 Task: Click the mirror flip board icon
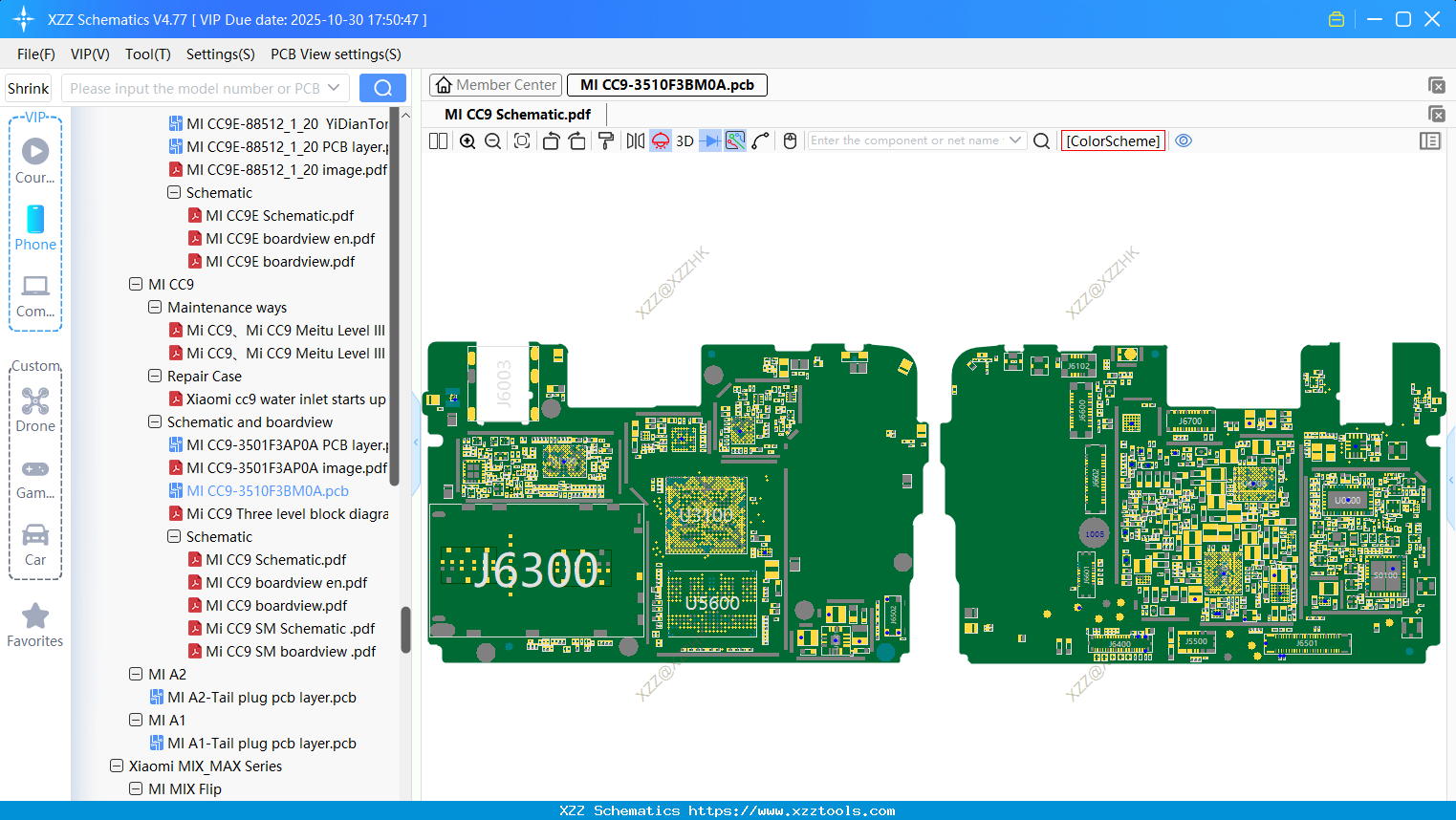point(635,141)
